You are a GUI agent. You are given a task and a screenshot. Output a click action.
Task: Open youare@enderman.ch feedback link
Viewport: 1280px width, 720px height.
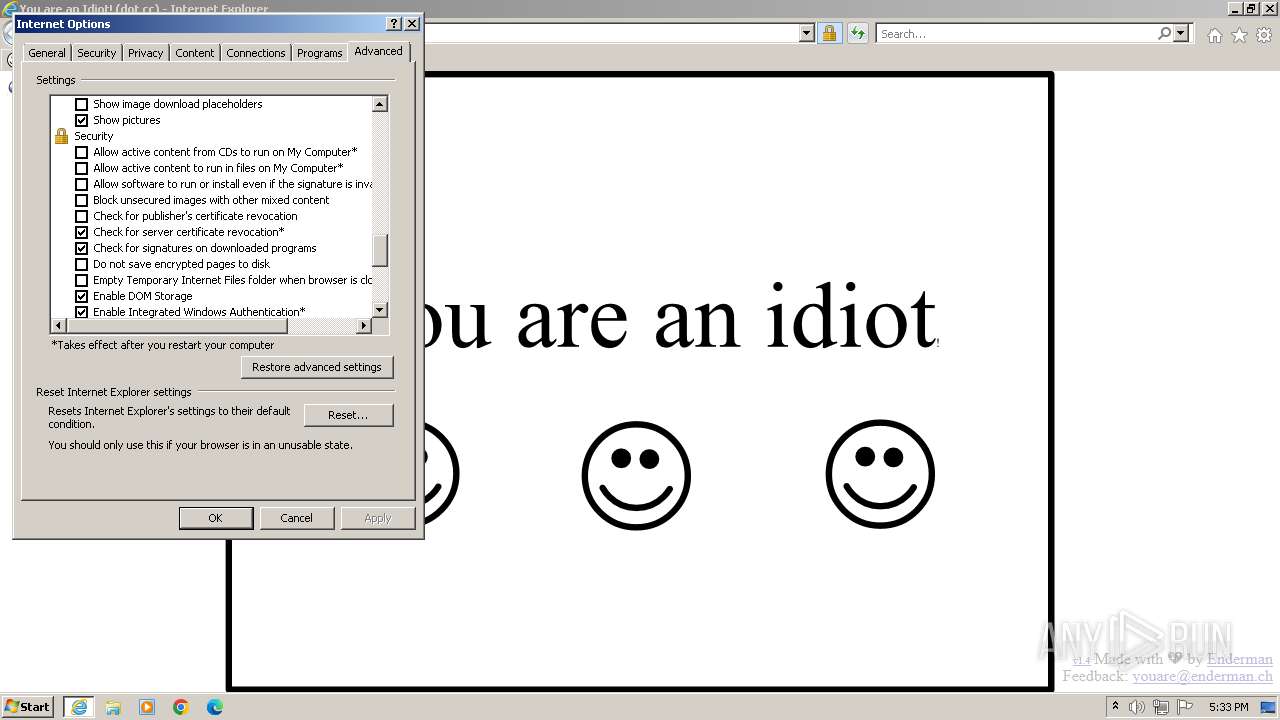tap(1202, 676)
